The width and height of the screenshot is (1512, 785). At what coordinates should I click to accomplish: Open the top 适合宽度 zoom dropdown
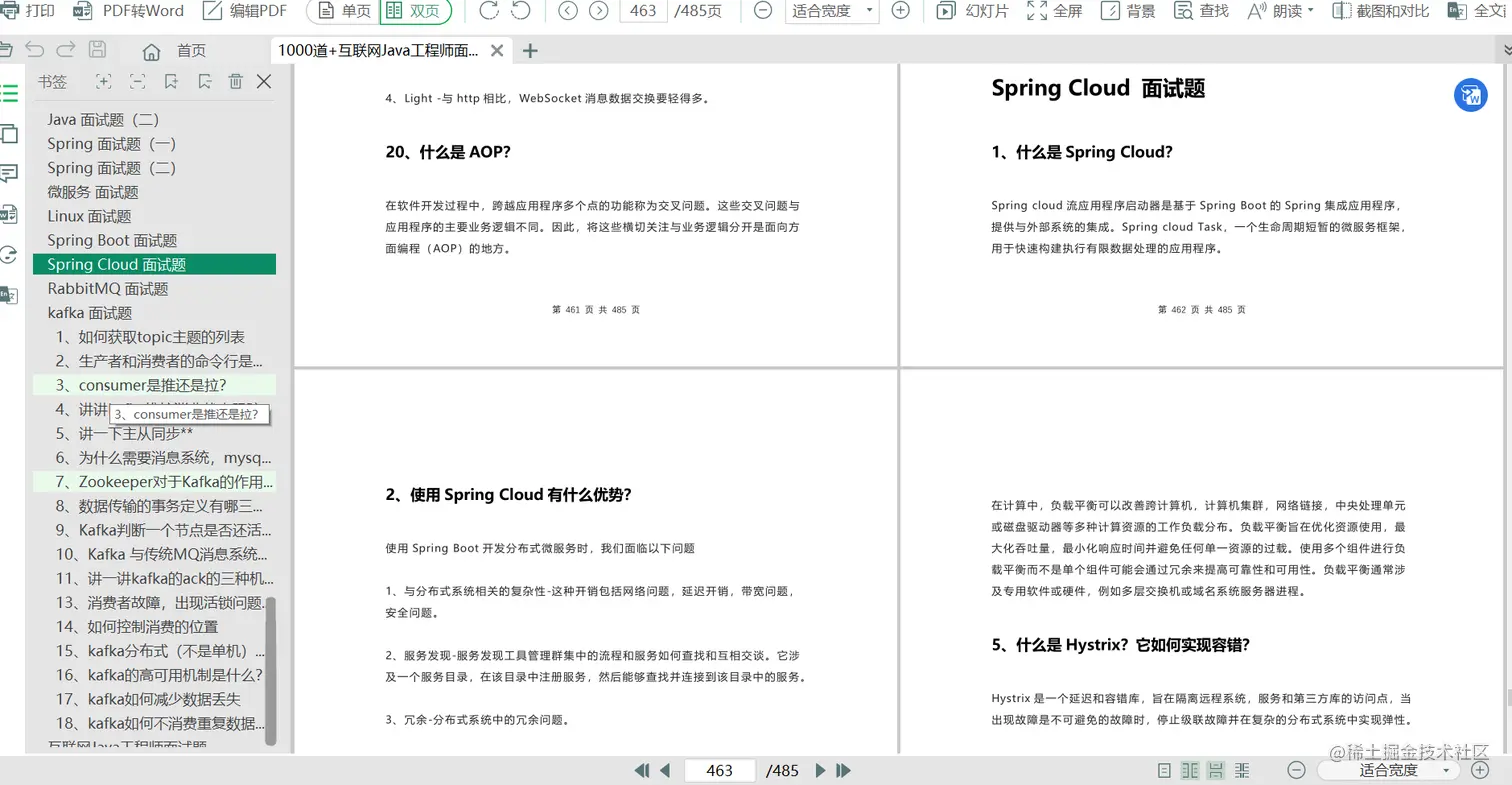coord(831,11)
